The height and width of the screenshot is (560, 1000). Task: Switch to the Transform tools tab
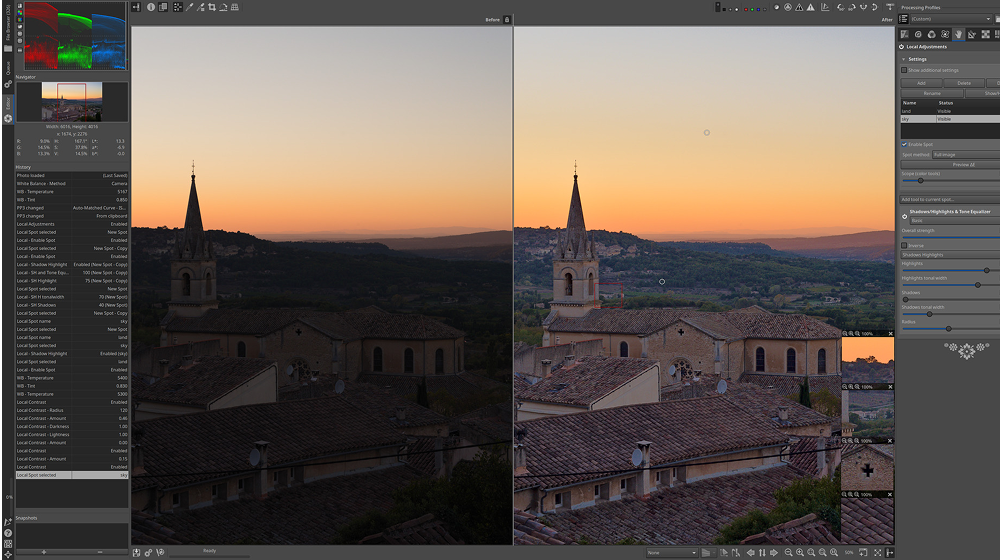[971, 34]
